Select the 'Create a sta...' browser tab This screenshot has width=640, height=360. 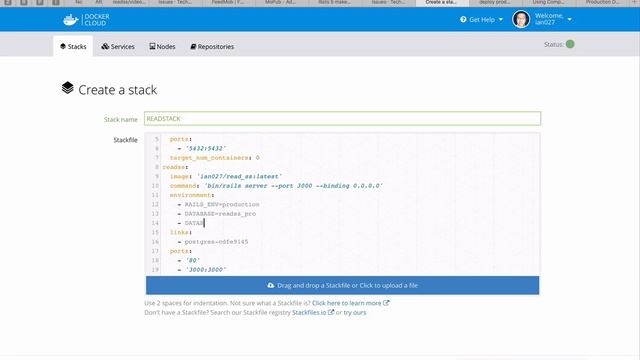tap(441, 2)
